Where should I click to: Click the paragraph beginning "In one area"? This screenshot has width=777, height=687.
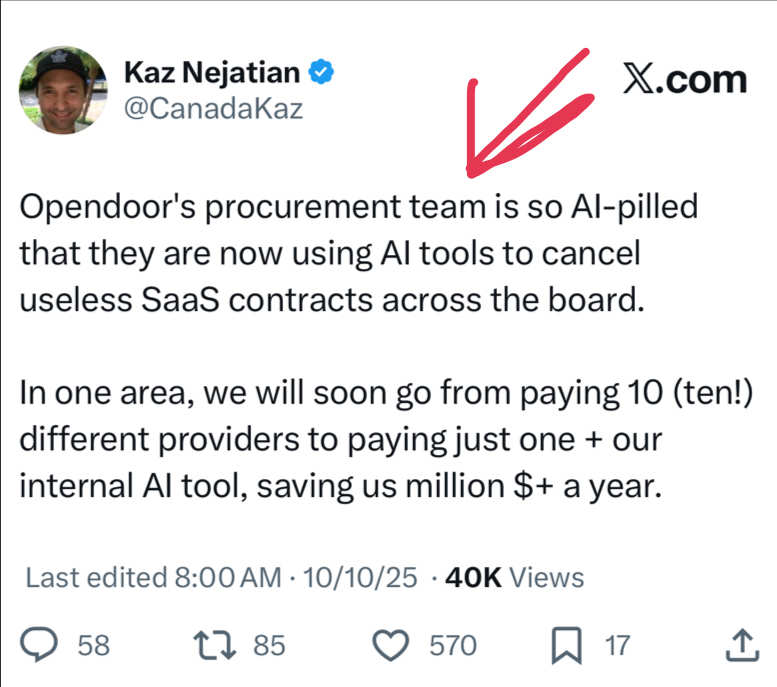pos(340,441)
